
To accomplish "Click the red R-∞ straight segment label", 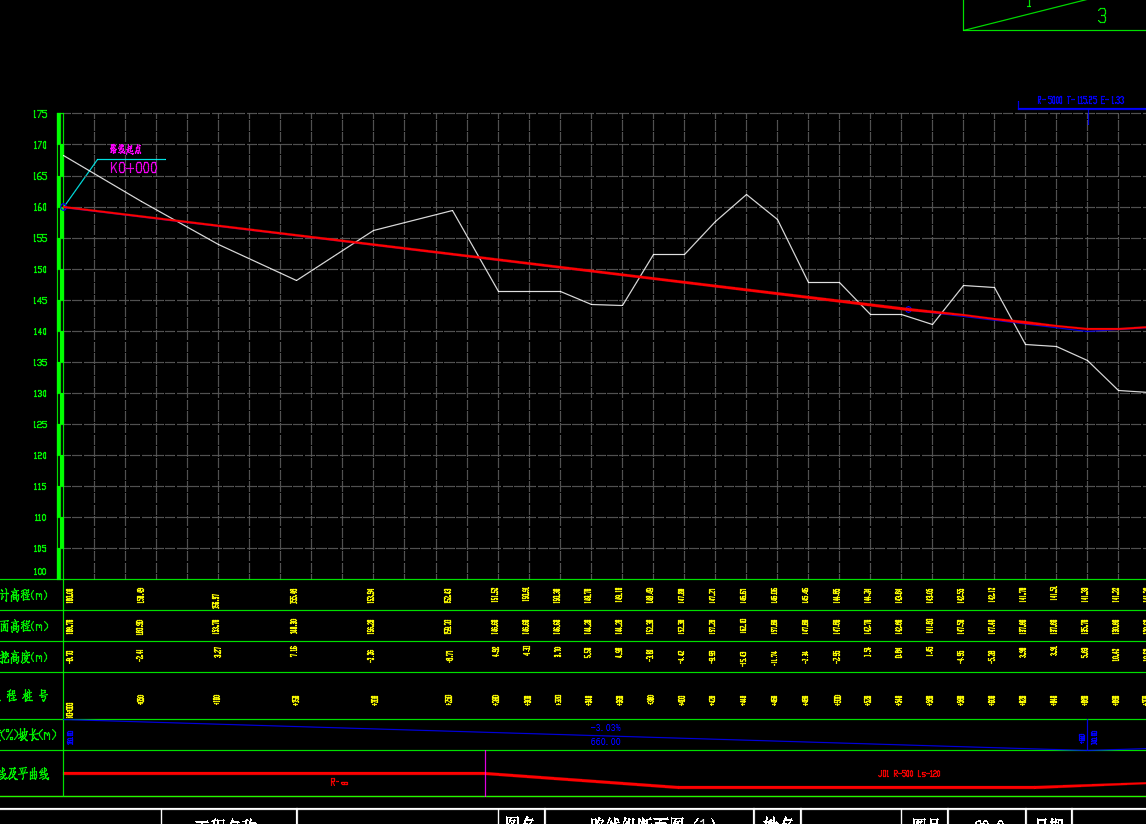I will click(339, 783).
